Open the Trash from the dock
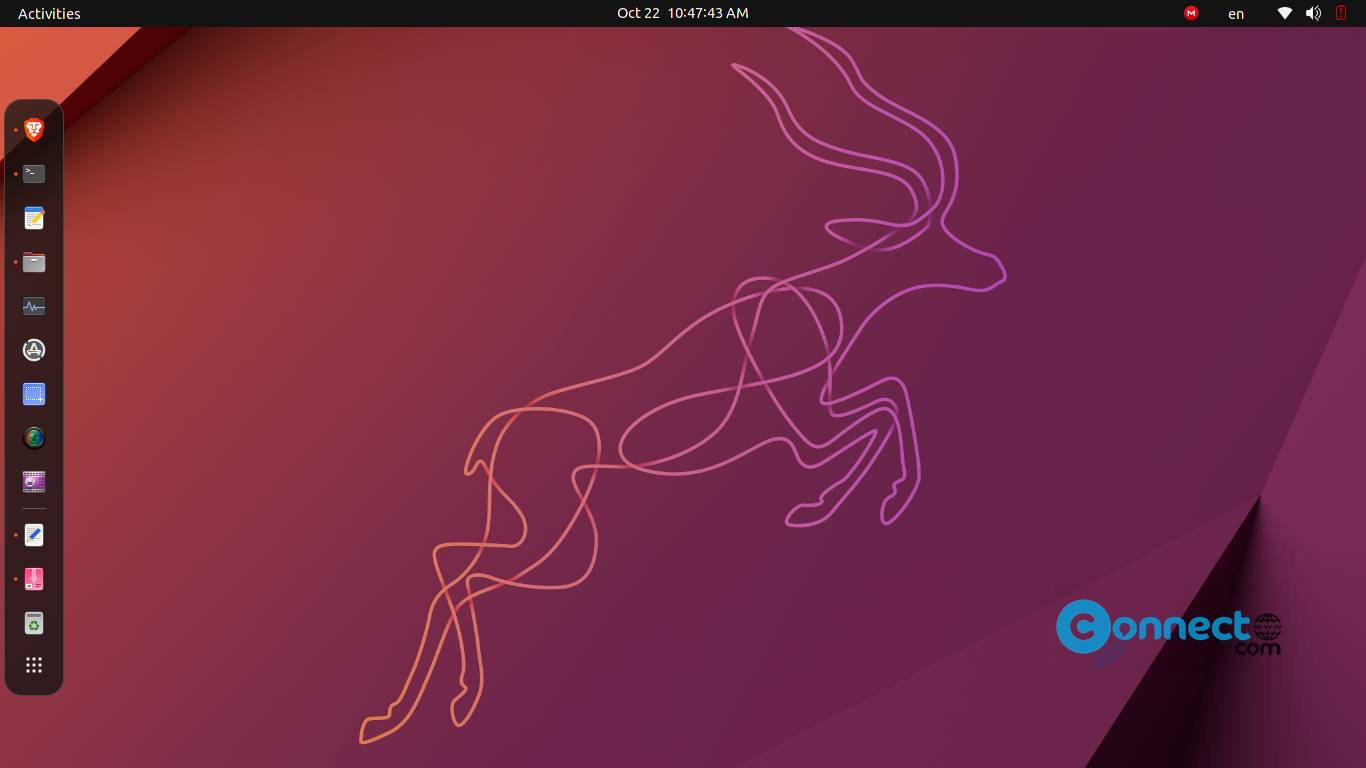The width and height of the screenshot is (1366, 768). pyautogui.click(x=34, y=623)
